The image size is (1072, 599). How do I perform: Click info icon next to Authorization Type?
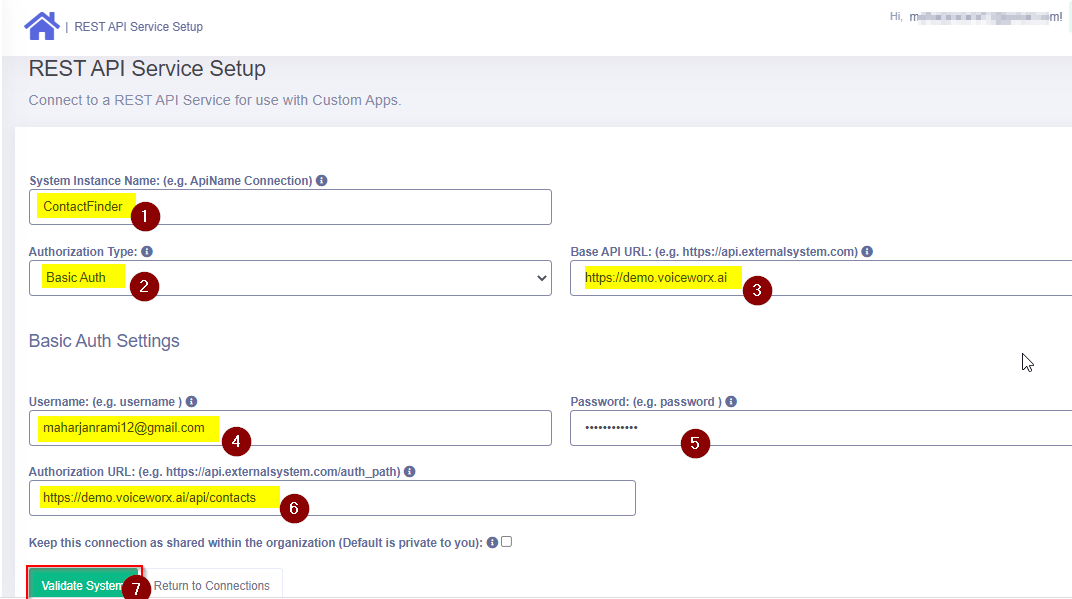coord(147,252)
